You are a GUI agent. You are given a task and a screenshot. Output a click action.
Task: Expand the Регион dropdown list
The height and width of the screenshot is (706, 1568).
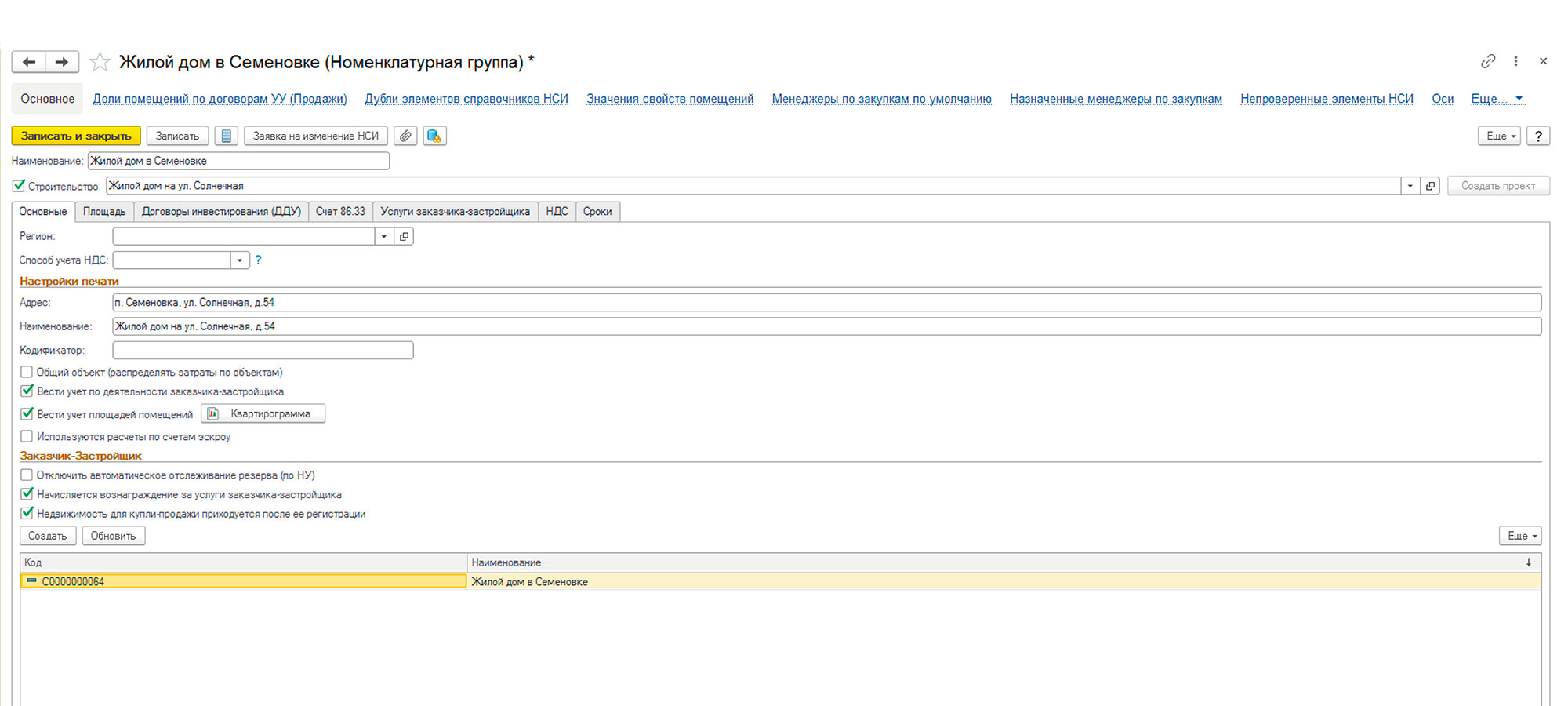[x=383, y=236]
